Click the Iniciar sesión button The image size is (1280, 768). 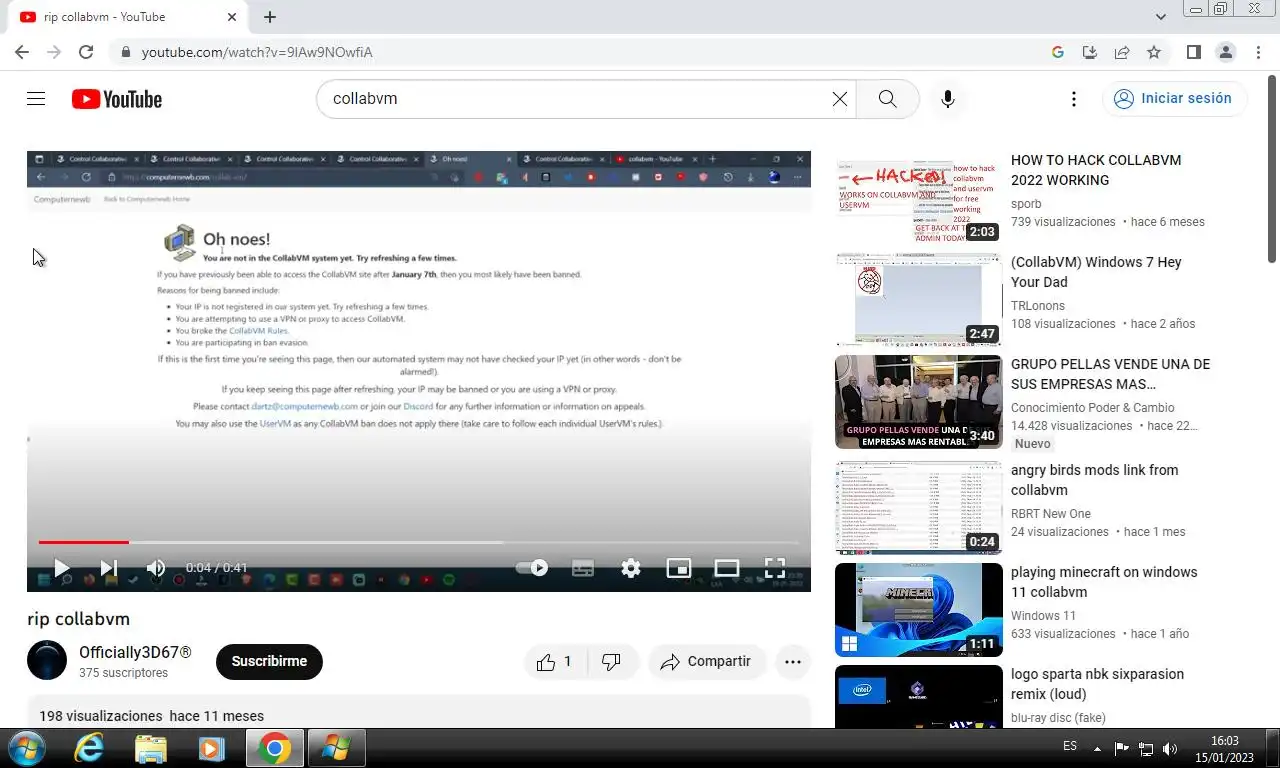pos(1174,99)
